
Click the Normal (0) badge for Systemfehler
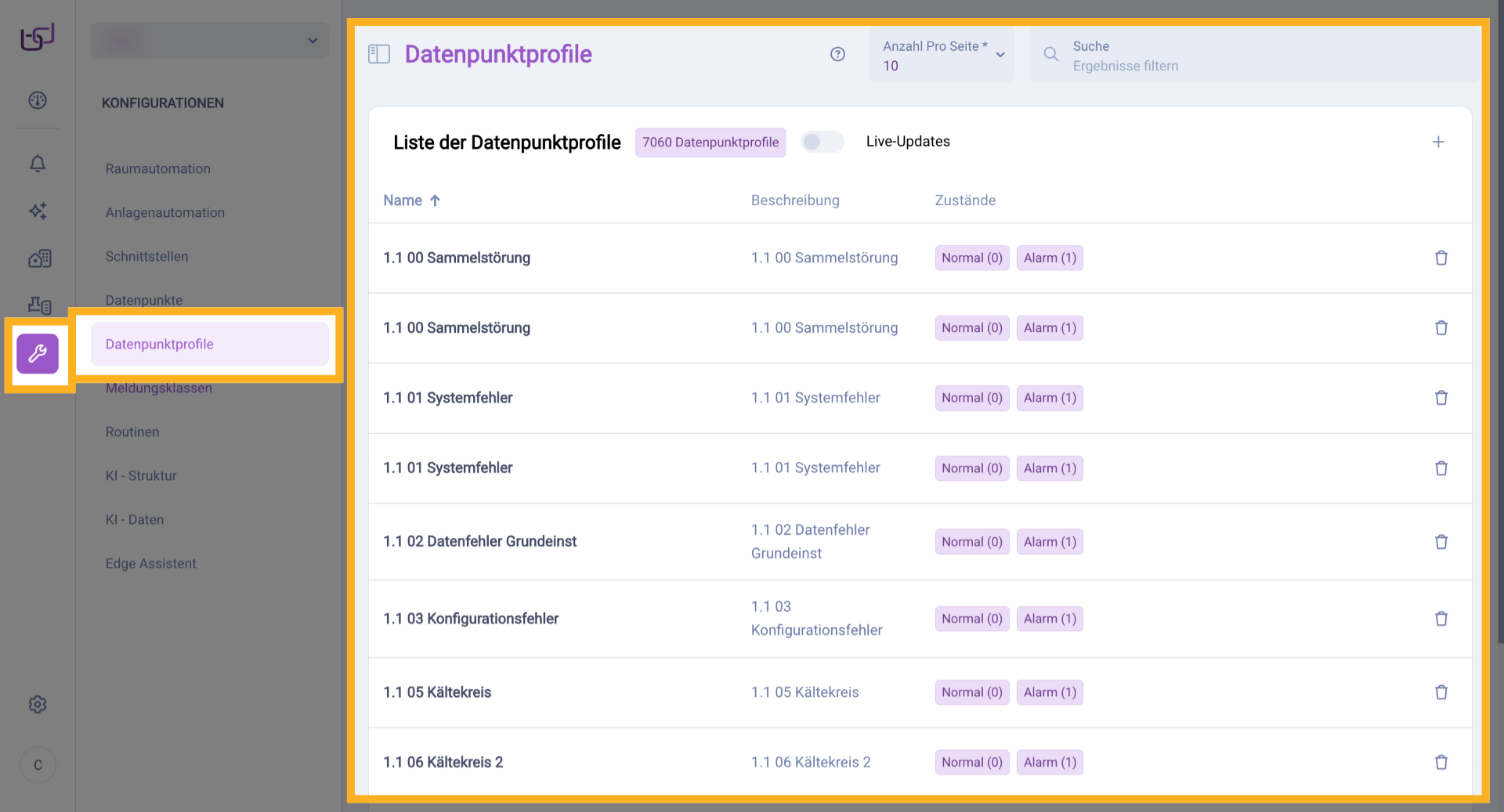[971, 398]
